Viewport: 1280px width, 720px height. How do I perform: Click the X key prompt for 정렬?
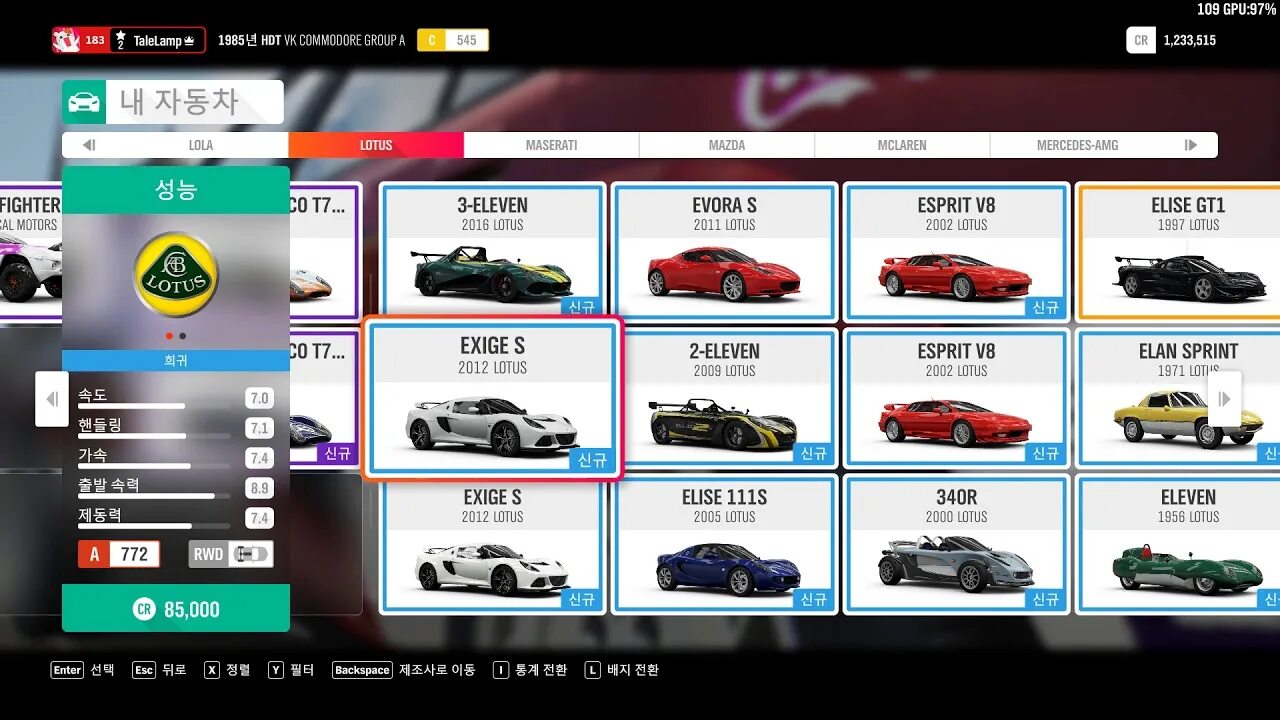pos(212,670)
